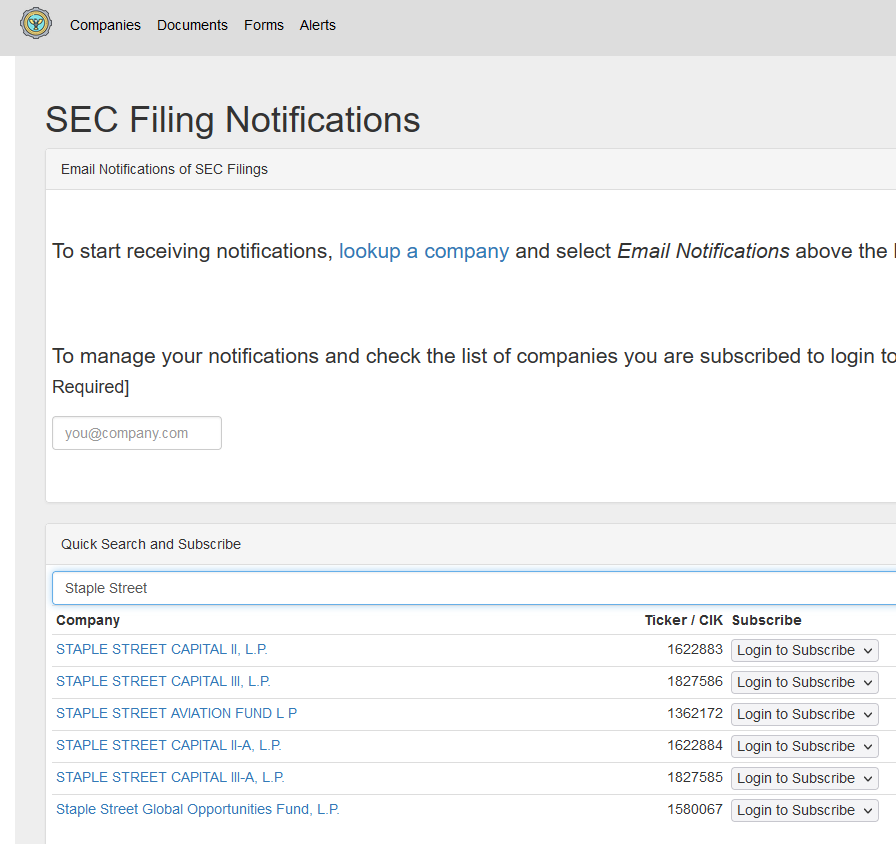Viewport: 896px width, 844px height.
Task: Expand subscribe dropdown for CIK 1622884
Action: (x=805, y=746)
